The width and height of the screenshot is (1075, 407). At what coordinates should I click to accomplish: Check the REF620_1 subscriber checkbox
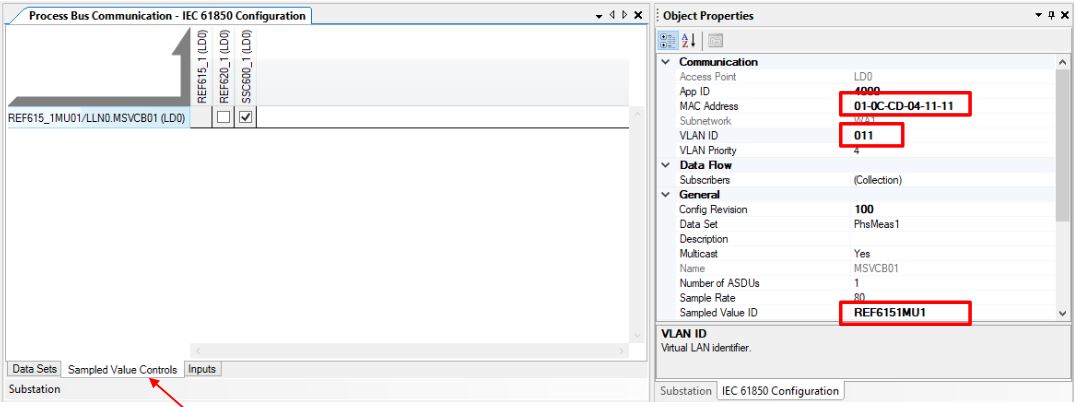[224, 117]
